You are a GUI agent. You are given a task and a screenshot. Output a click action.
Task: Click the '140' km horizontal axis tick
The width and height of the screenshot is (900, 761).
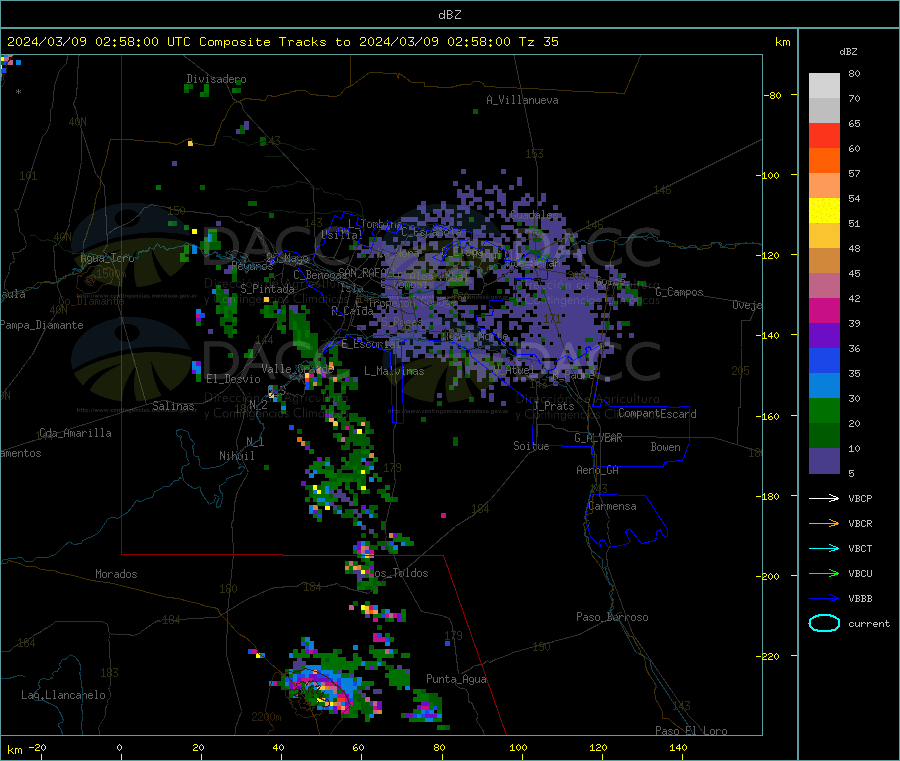pyautogui.click(x=678, y=747)
